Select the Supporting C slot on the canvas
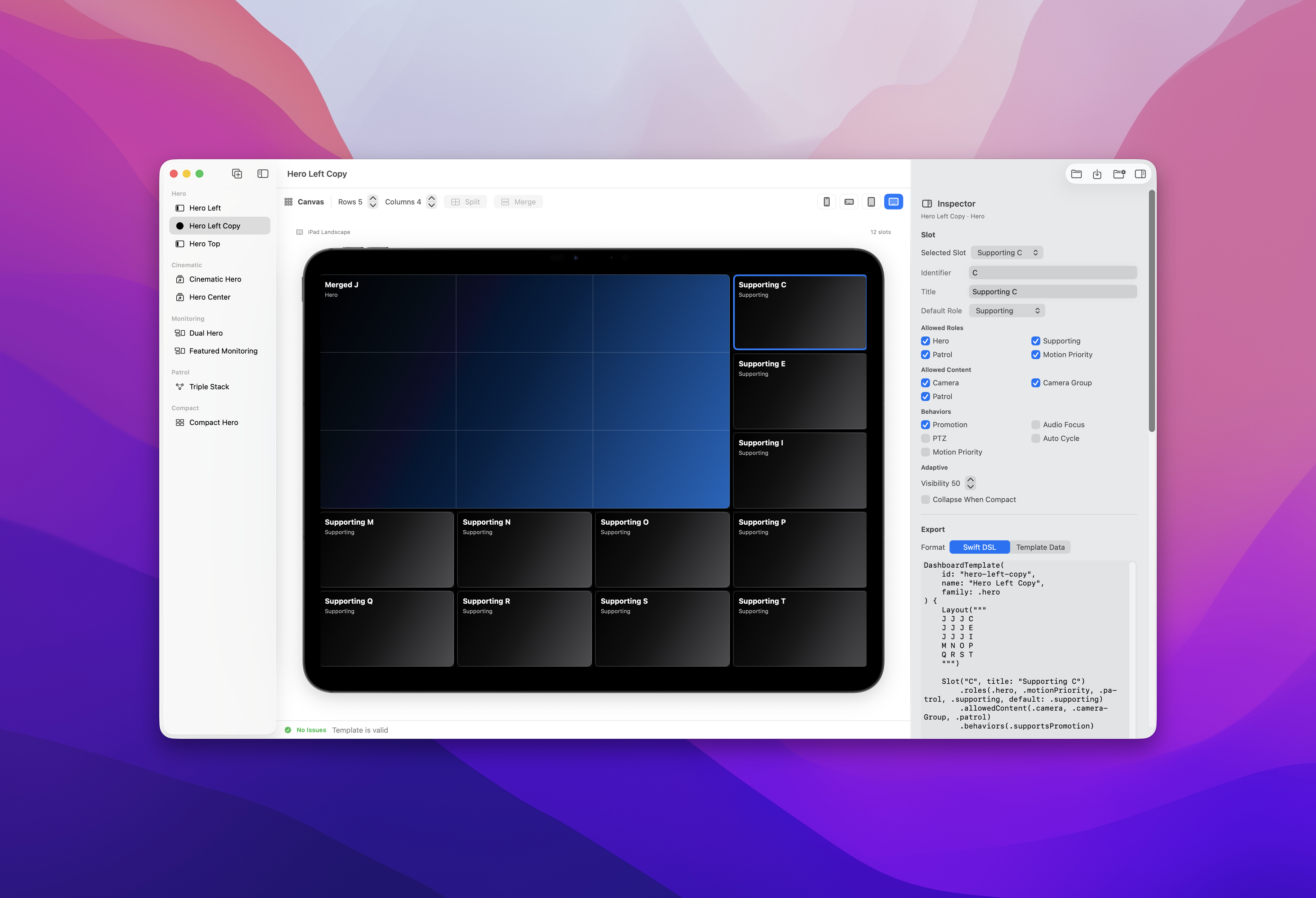1316x898 pixels. click(800, 312)
